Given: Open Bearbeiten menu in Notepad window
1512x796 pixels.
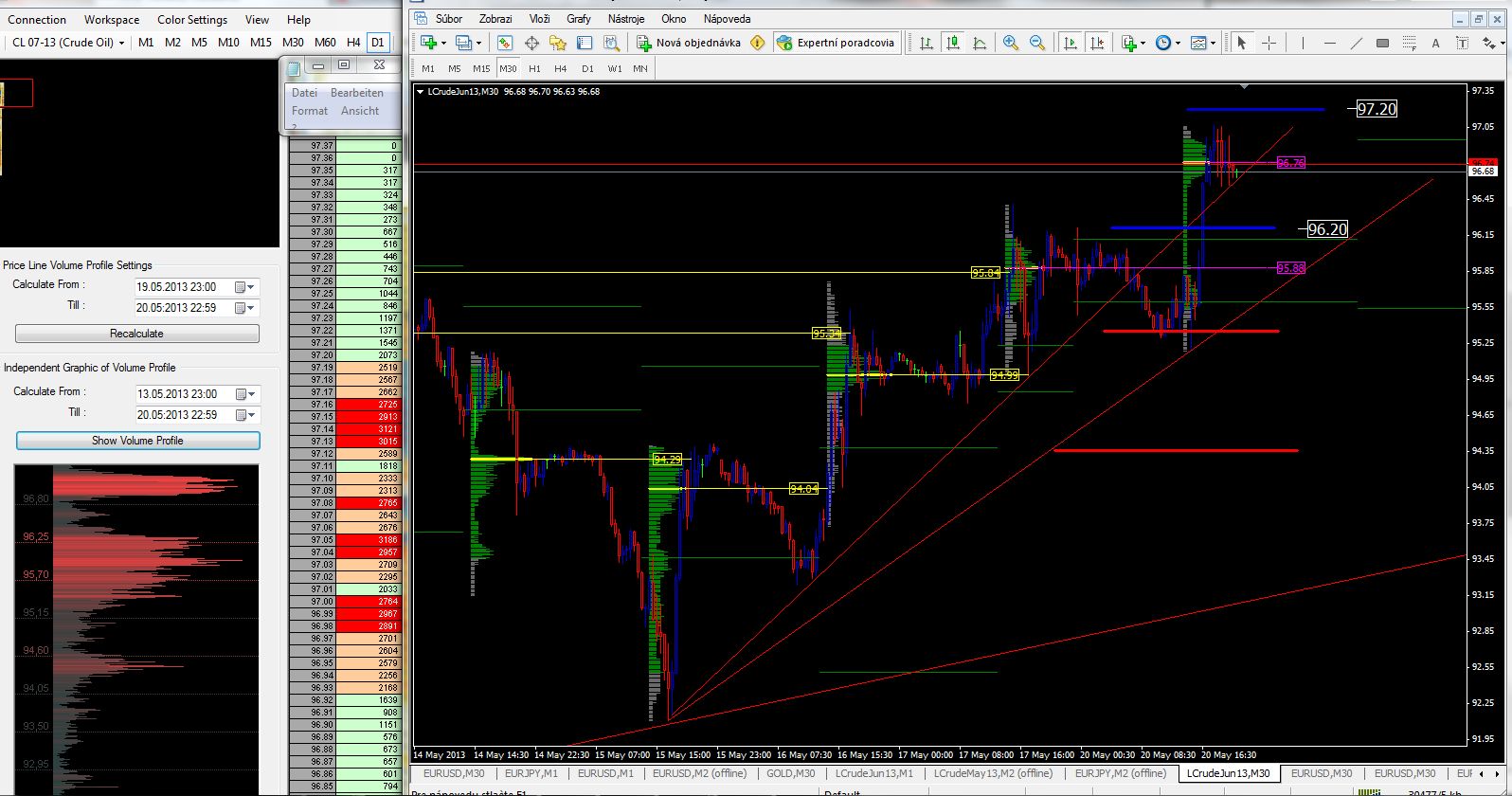Looking at the screenshot, I should pyautogui.click(x=357, y=93).
